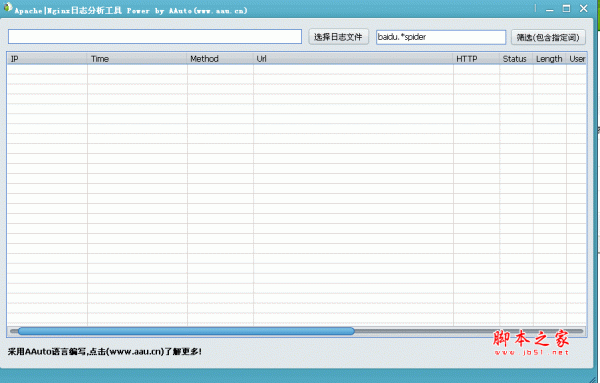Sort by Time column header
This screenshot has height=383, width=600.
click(x=137, y=59)
